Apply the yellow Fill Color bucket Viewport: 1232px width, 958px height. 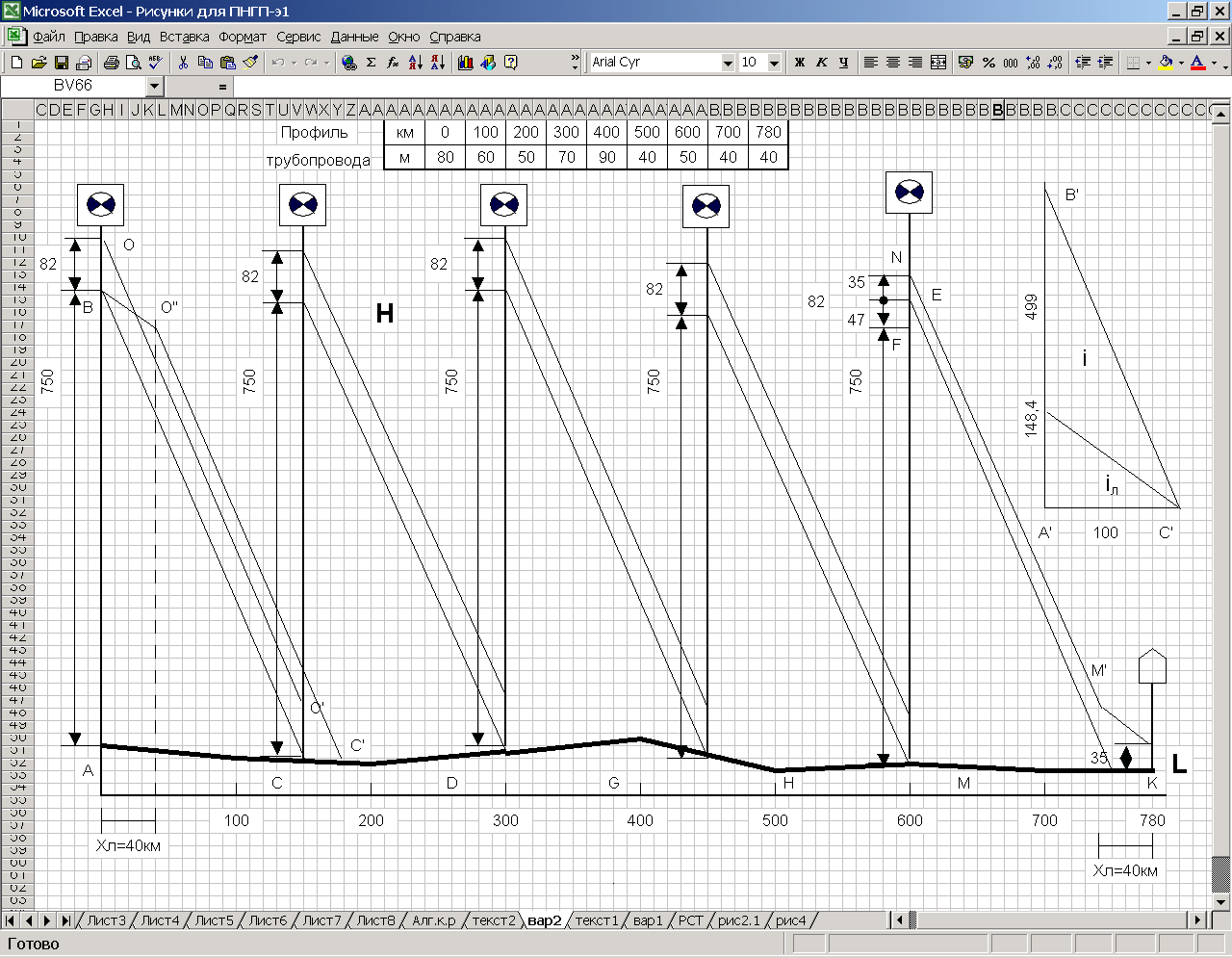coord(1166,63)
